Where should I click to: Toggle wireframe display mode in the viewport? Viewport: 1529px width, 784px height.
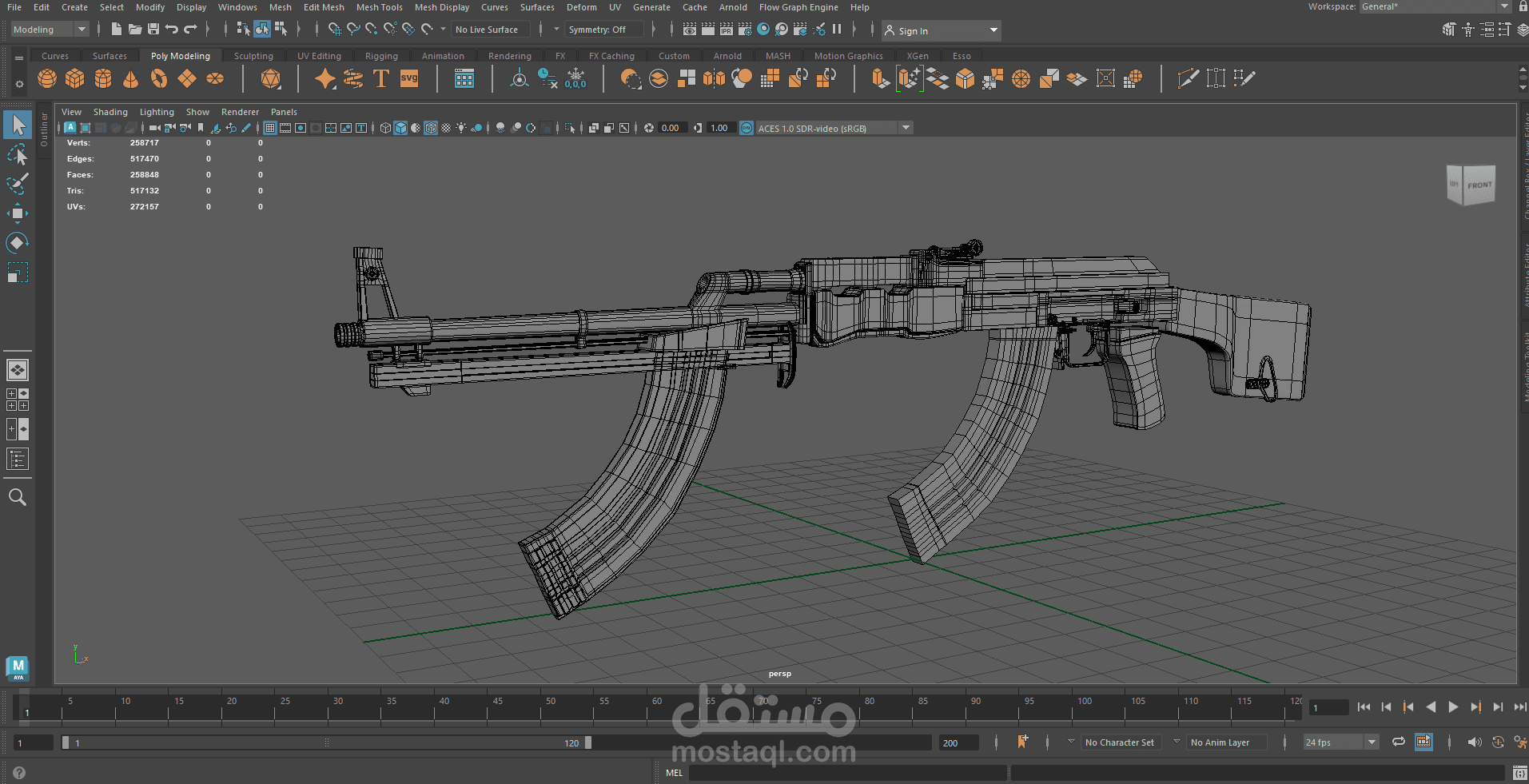point(385,128)
